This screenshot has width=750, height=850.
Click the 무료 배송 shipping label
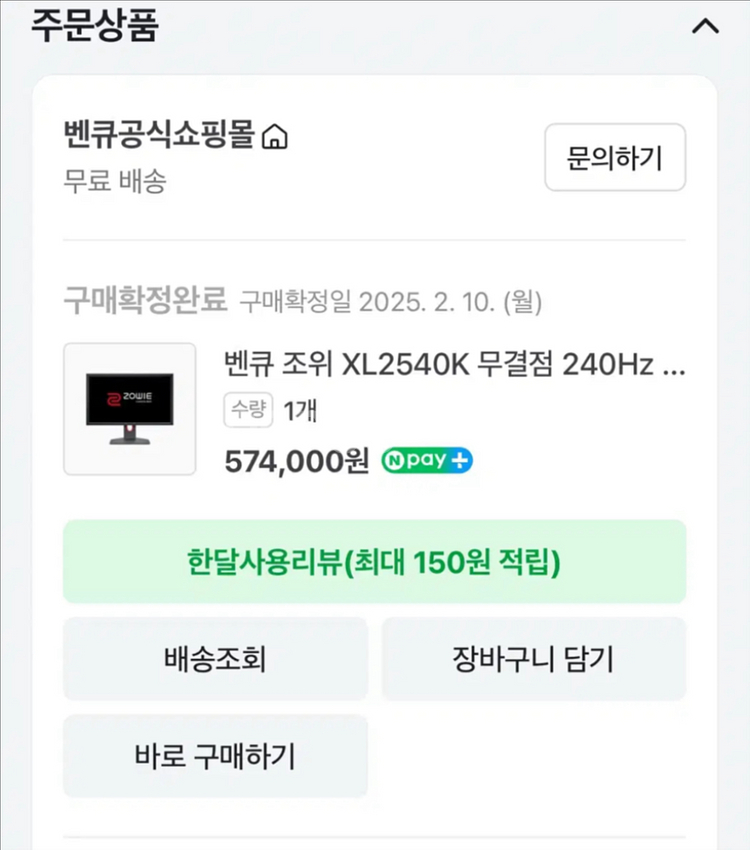tap(115, 182)
